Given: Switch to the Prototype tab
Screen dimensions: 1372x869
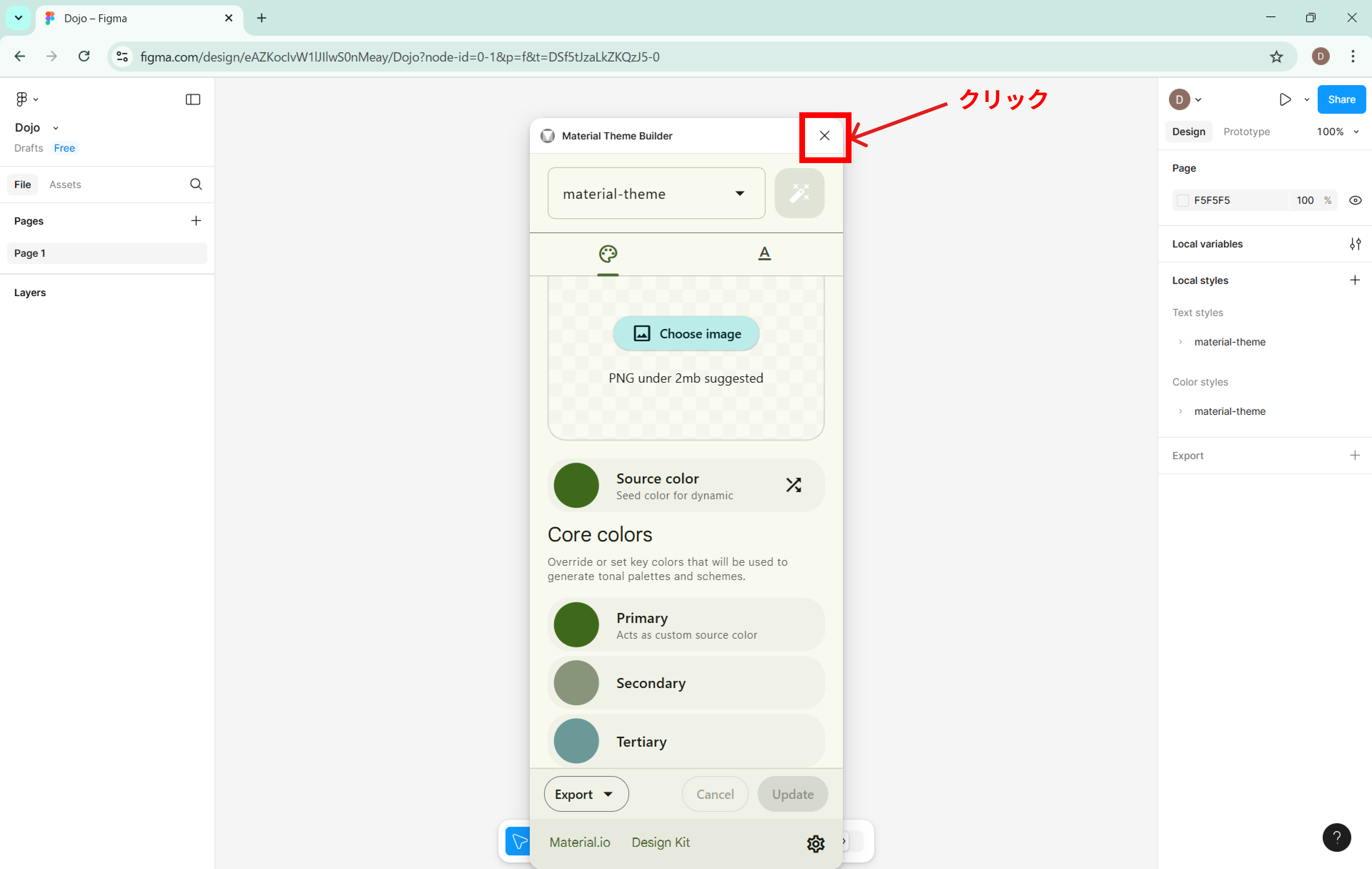Looking at the screenshot, I should [x=1246, y=132].
